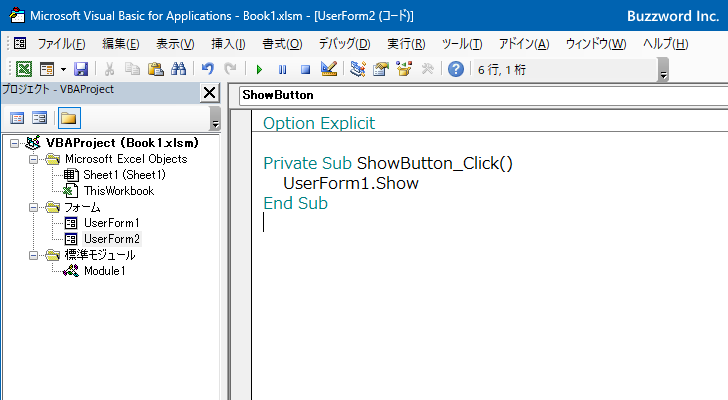Select Module1 in project tree
Screen dimensions: 728x400
[x=104, y=271]
